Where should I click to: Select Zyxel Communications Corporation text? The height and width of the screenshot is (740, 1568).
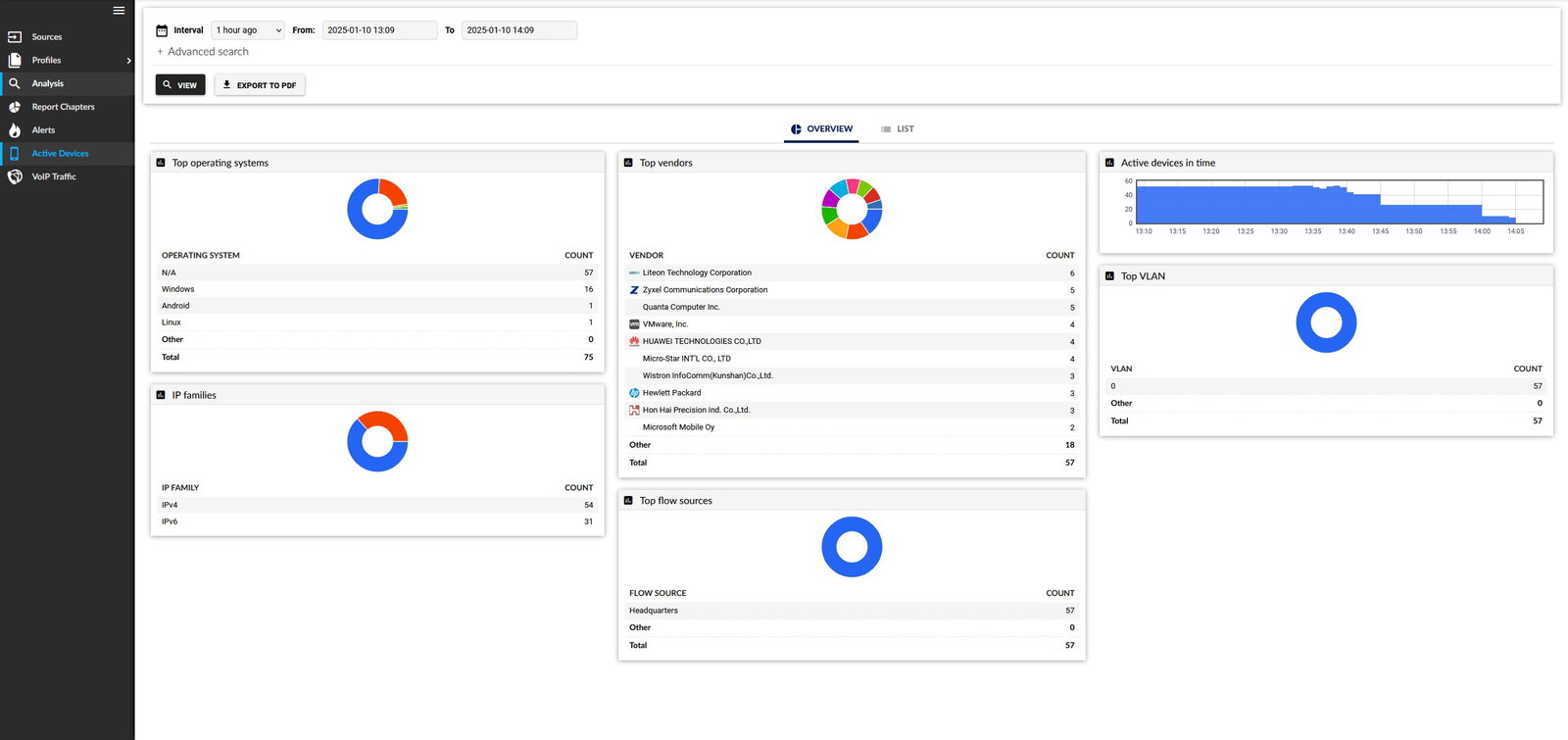[x=706, y=290]
